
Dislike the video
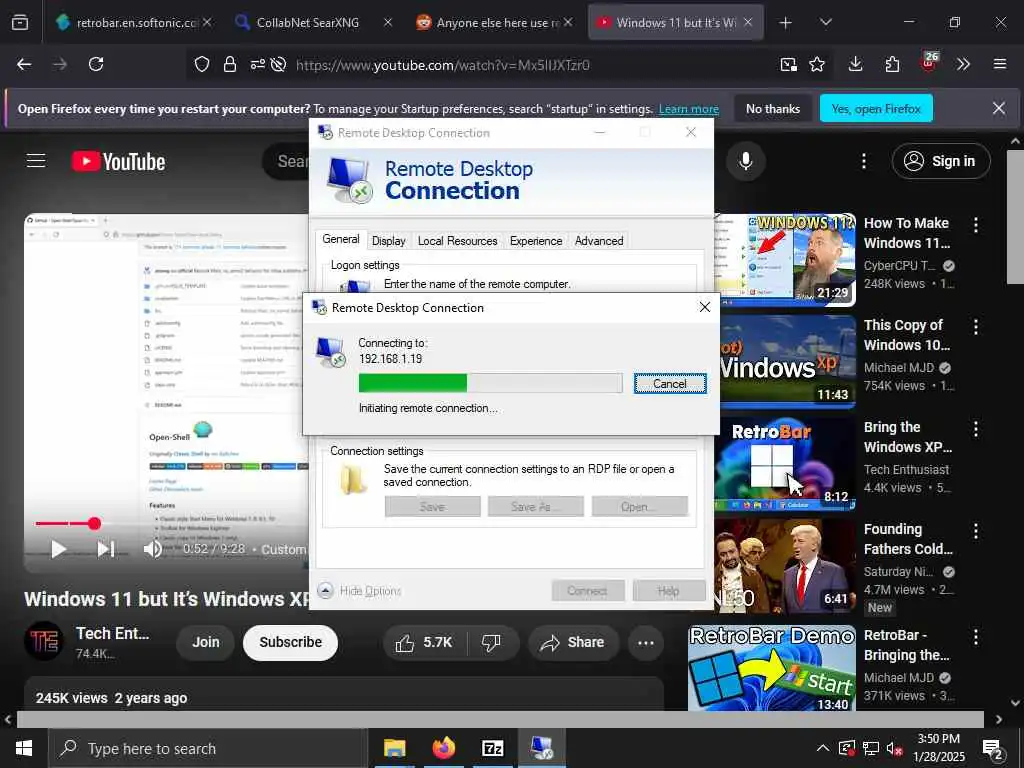coord(491,643)
